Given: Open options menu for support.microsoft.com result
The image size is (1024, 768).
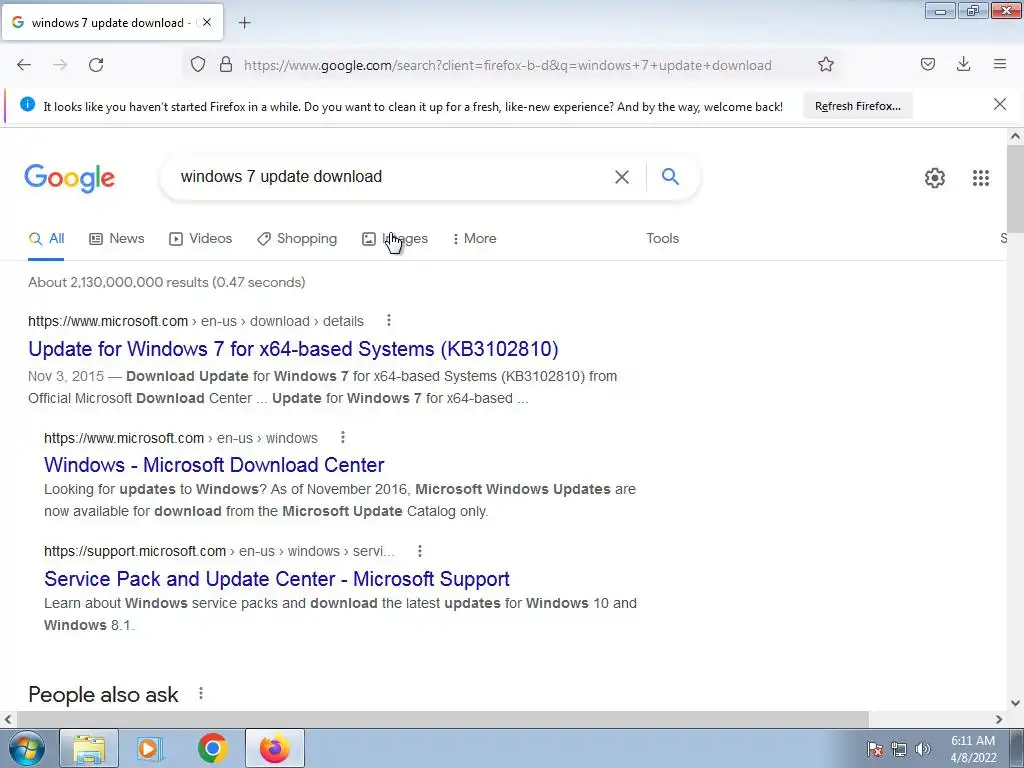Looking at the screenshot, I should click(x=420, y=551).
